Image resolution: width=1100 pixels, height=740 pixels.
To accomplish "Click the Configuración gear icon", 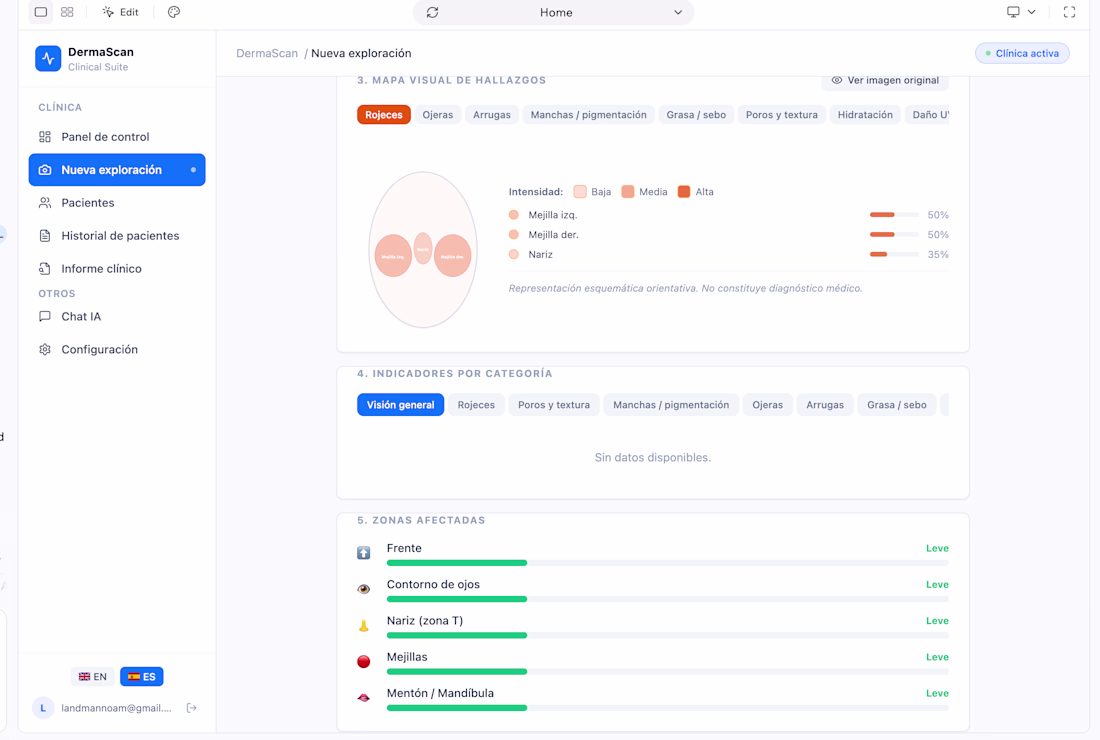I will (45, 349).
